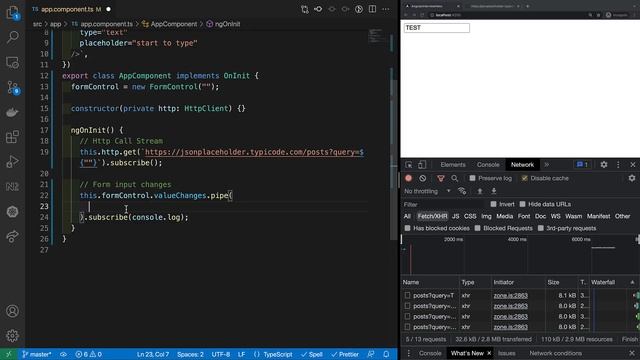This screenshot has width=640, height=360.
Task: Open Network panel settings gear
Action: 632,178
